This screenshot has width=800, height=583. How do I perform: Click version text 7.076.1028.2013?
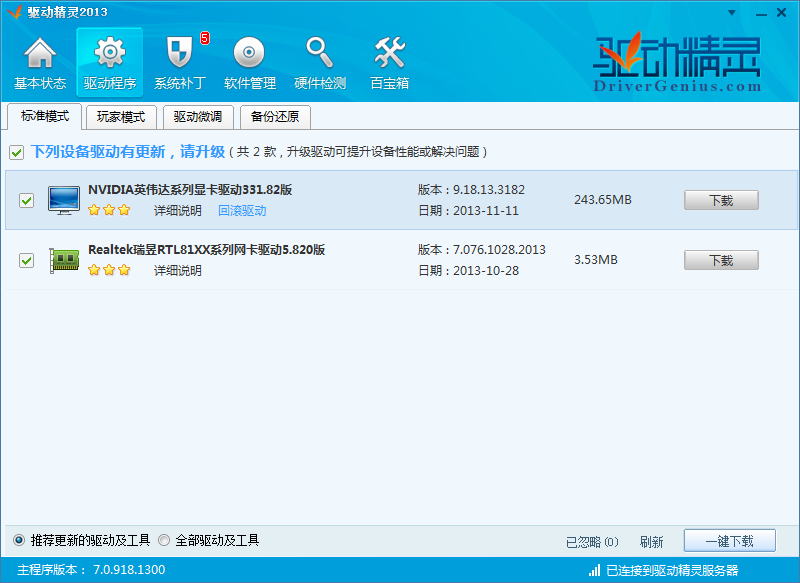(x=499, y=249)
